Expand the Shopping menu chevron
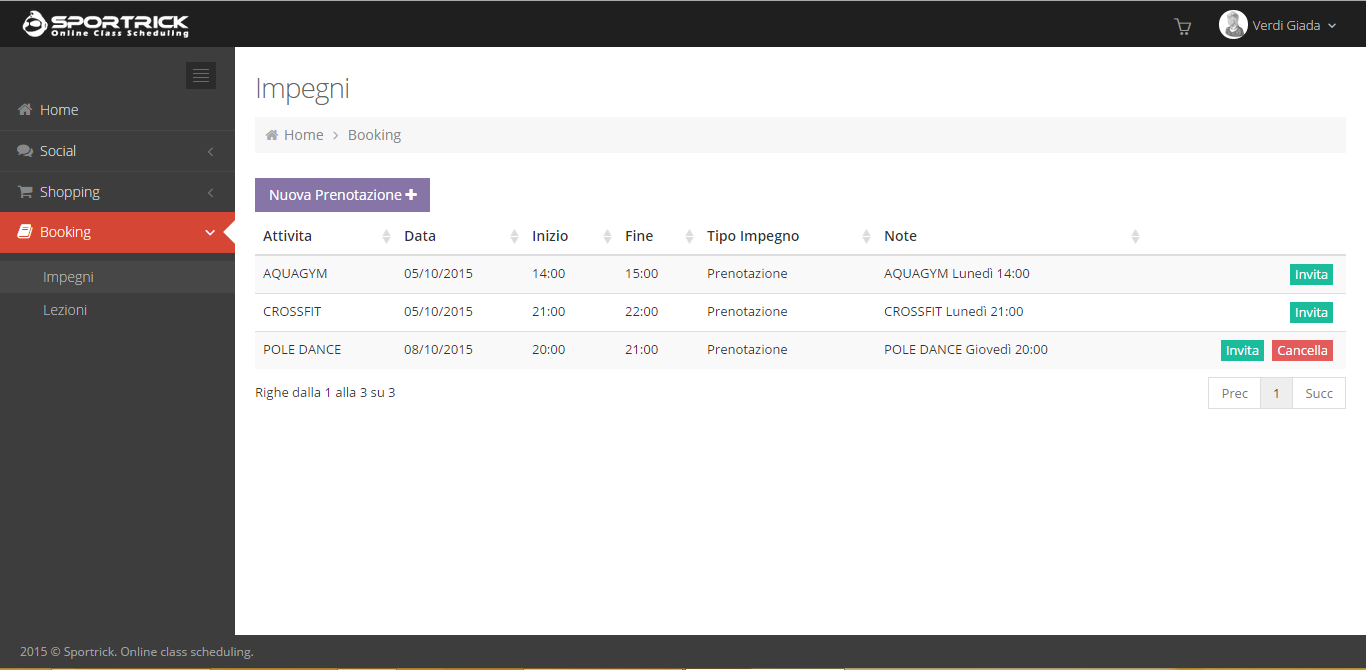 coord(210,192)
